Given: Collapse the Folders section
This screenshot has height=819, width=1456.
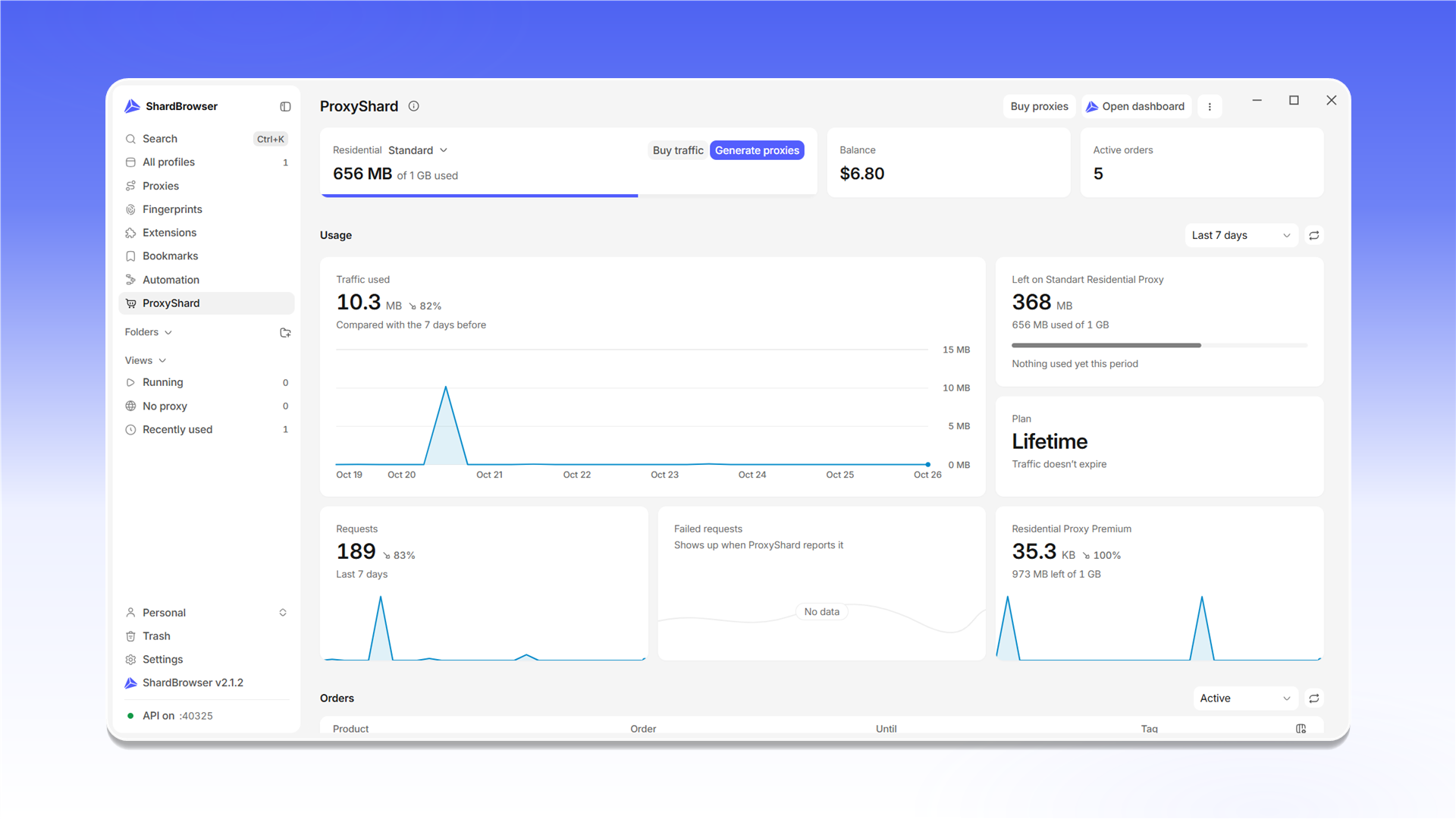Looking at the screenshot, I should (x=149, y=332).
